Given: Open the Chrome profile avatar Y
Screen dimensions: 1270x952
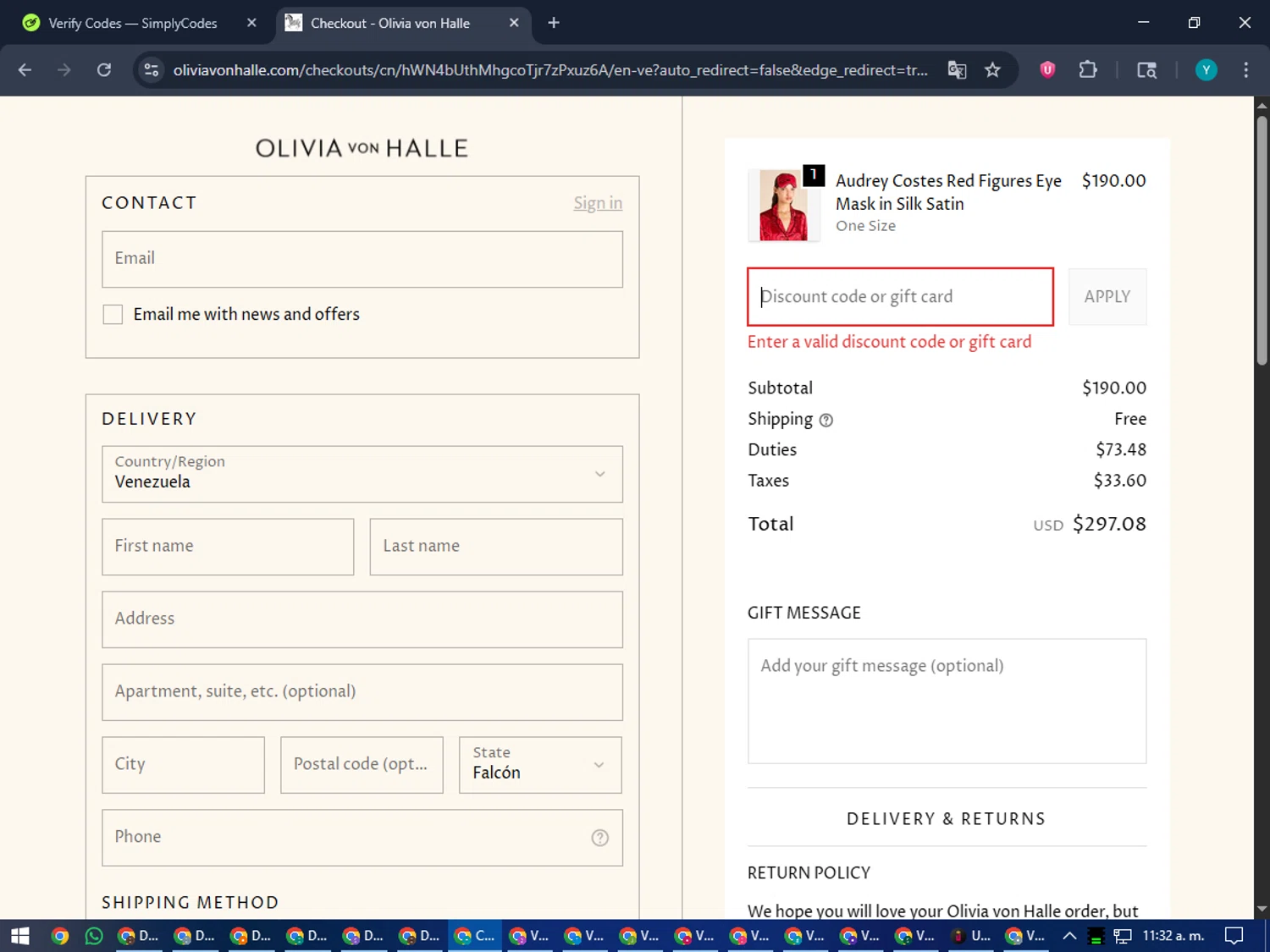Looking at the screenshot, I should (x=1206, y=70).
